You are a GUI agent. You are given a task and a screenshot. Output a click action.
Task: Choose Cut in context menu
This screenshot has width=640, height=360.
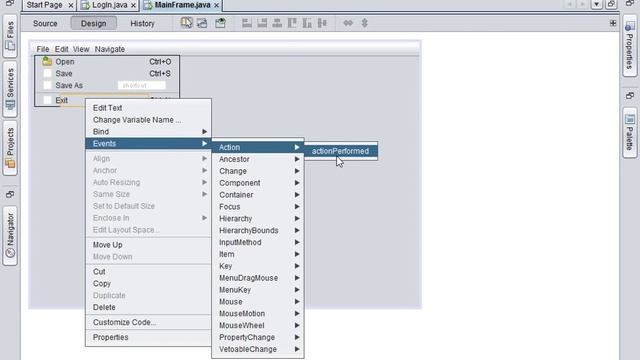click(x=148, y=271)
